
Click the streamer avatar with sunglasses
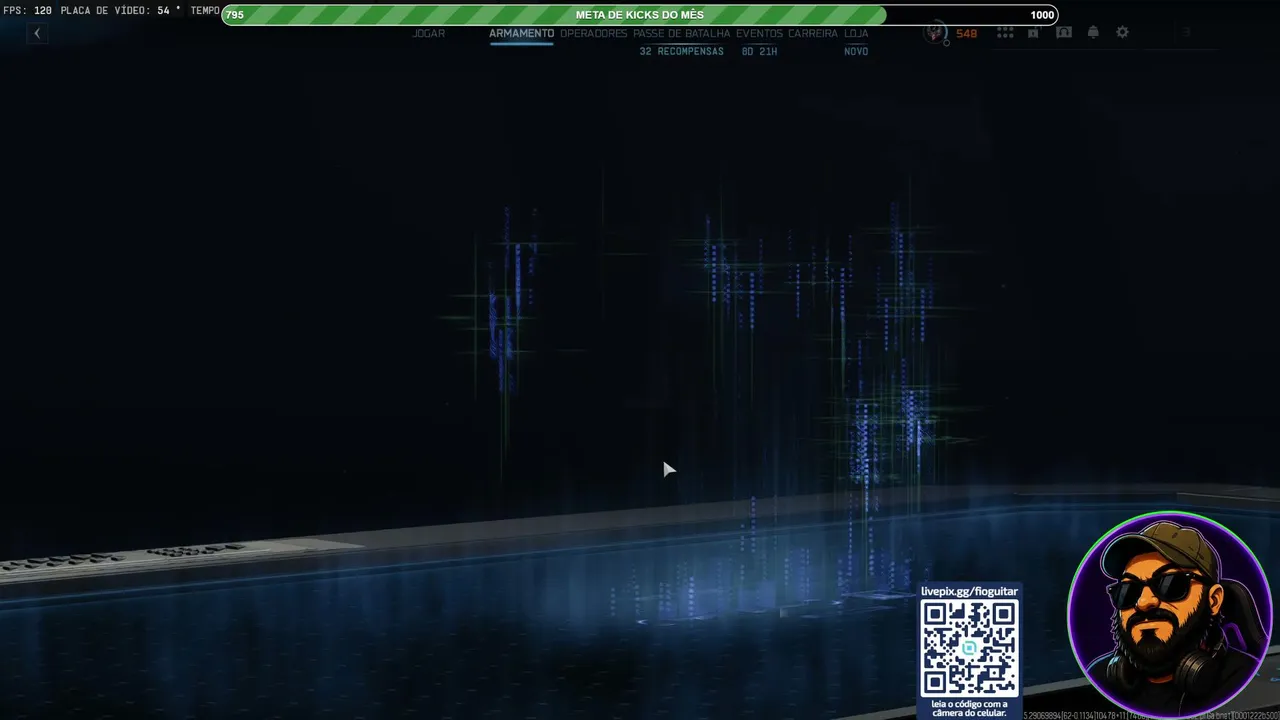click(x=1169, y=614)
